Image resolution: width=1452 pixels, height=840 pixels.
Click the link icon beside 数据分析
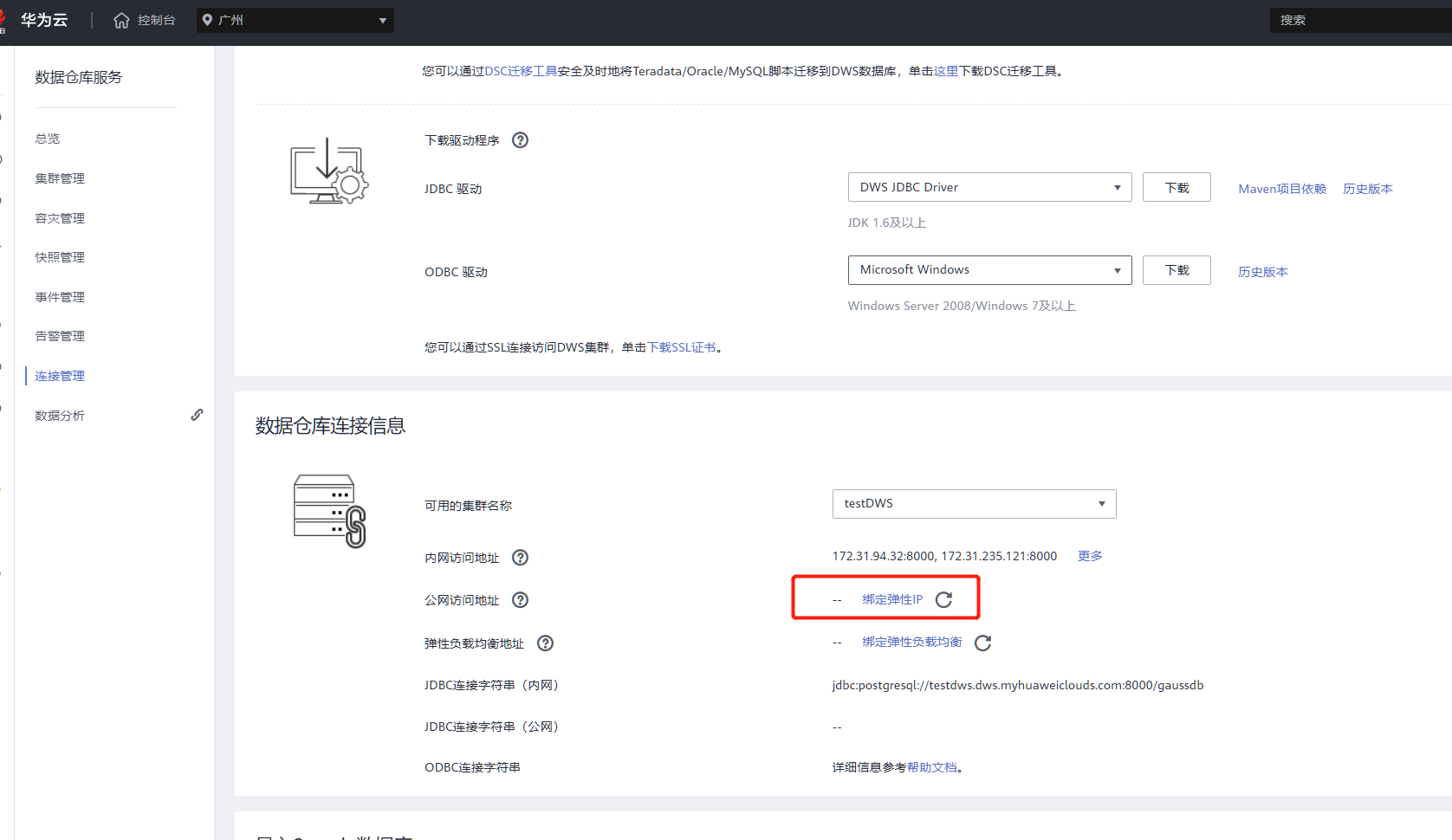[198, 415]
